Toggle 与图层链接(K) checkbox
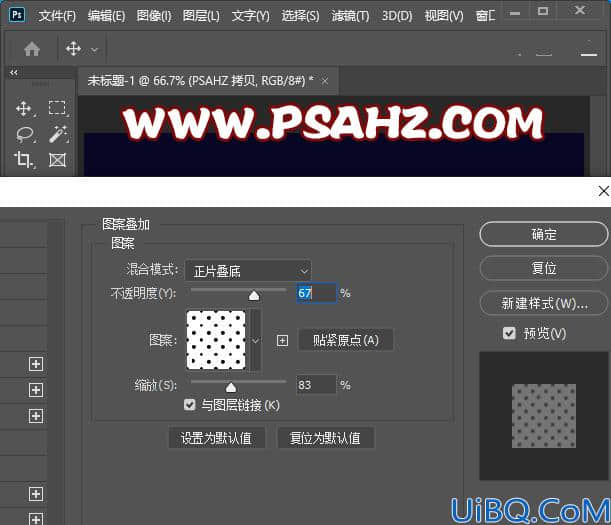Viewport: 611px width, 525px height. [190, 405]
